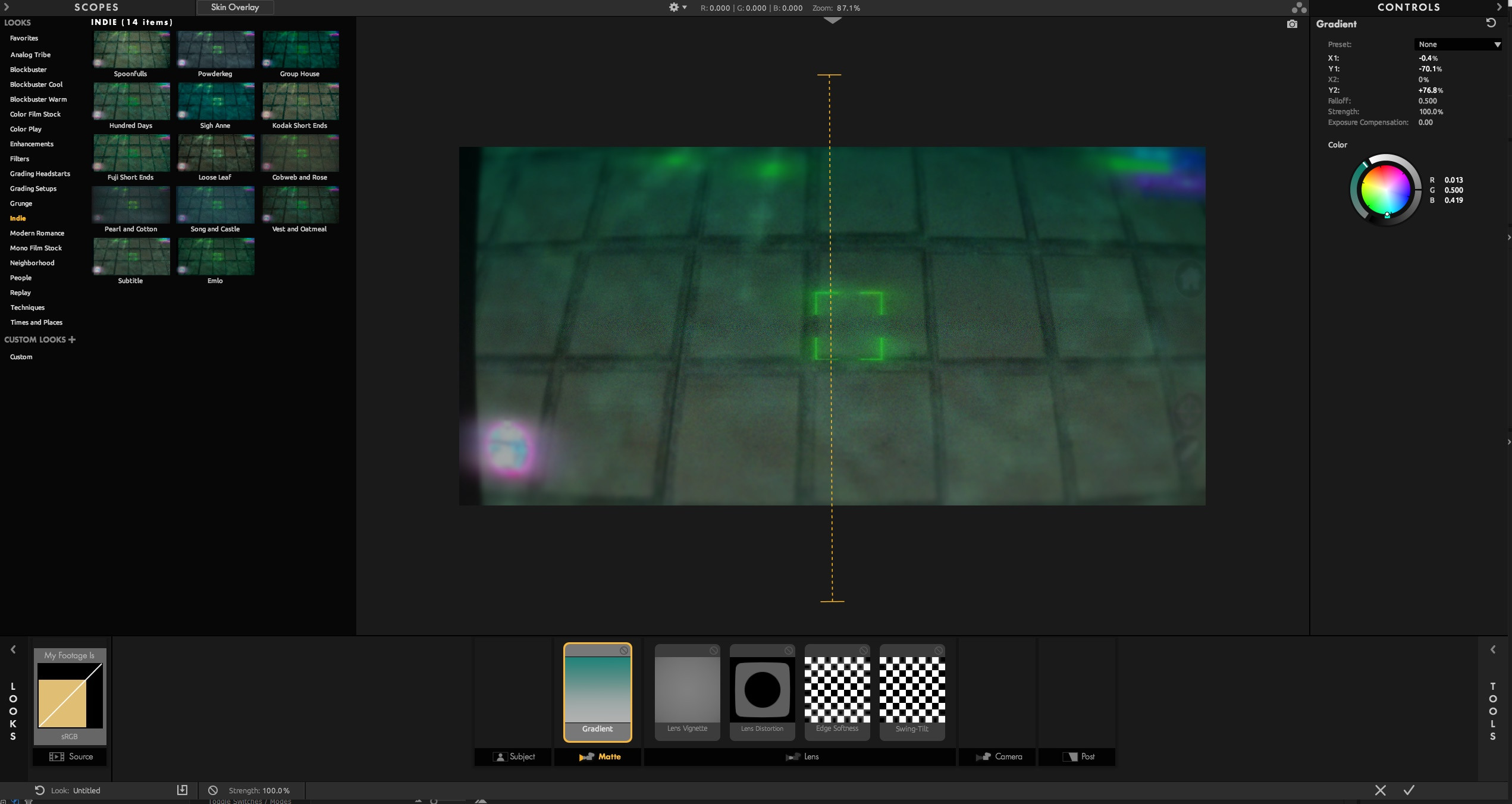The width and height of the screenshot is (1512, 804).
Task: Apply the Cobweb and Rose look
Action: coord(300,153)
